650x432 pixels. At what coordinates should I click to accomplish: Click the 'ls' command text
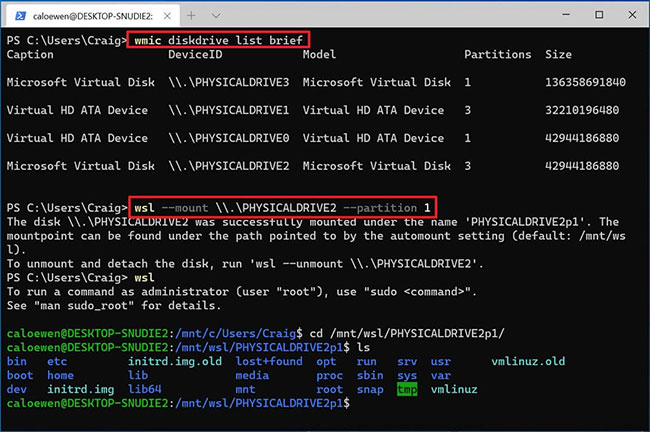click(363, 347)
